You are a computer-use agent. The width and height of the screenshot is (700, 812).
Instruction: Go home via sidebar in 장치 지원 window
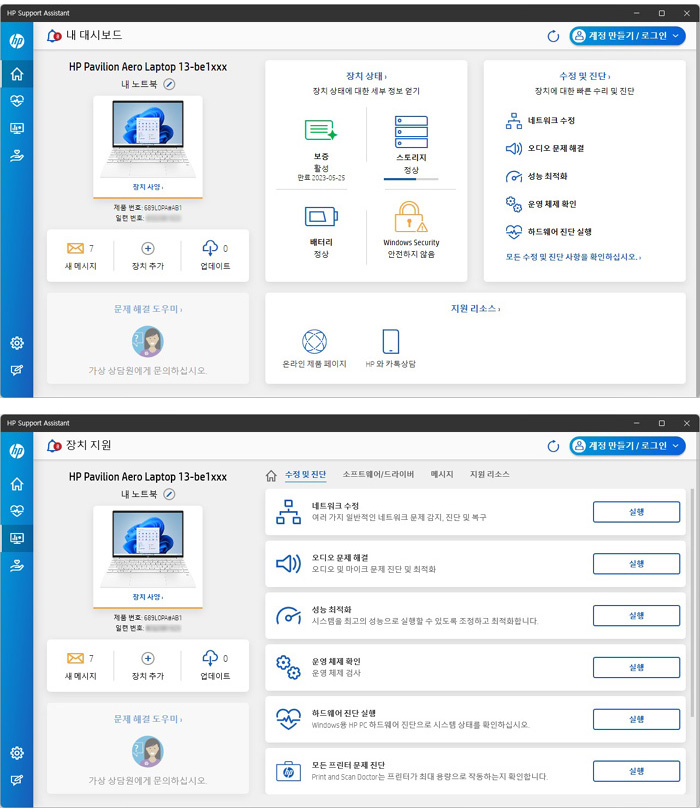[x=17, y=484]
